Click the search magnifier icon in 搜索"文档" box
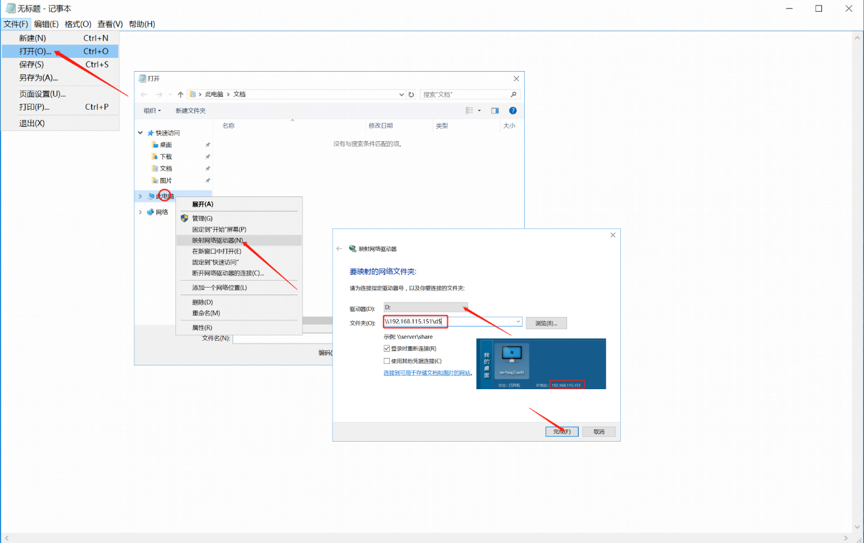 (513, 95)
